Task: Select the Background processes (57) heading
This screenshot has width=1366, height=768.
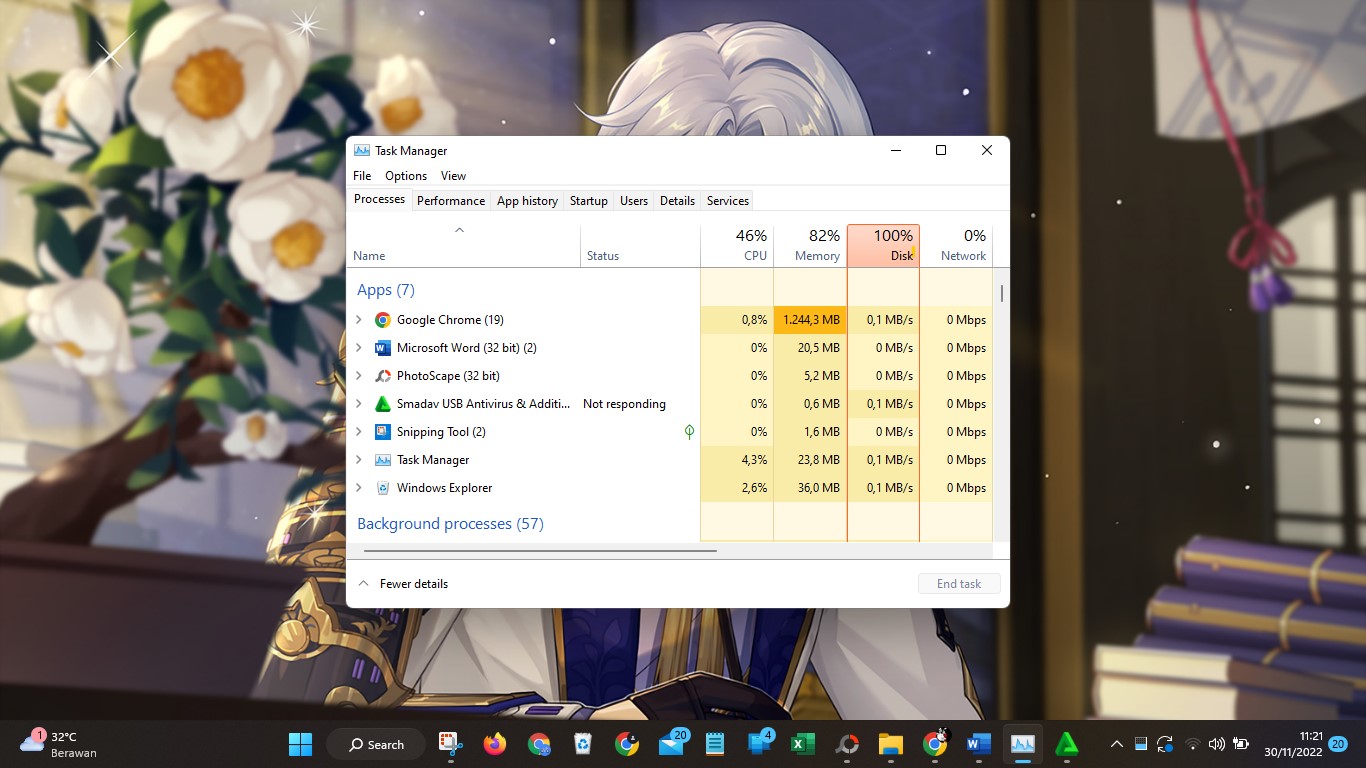Action: pyautogui.click(x=450, y=524)
